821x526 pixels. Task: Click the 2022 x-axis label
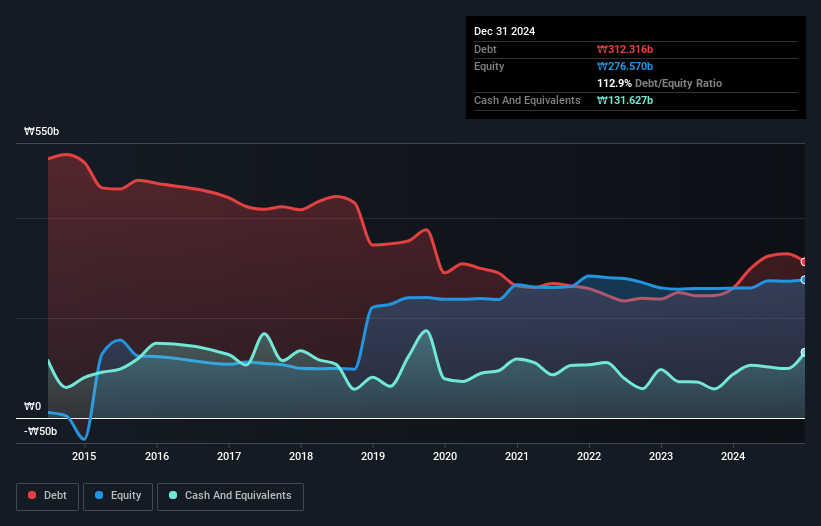pos(589,456)
